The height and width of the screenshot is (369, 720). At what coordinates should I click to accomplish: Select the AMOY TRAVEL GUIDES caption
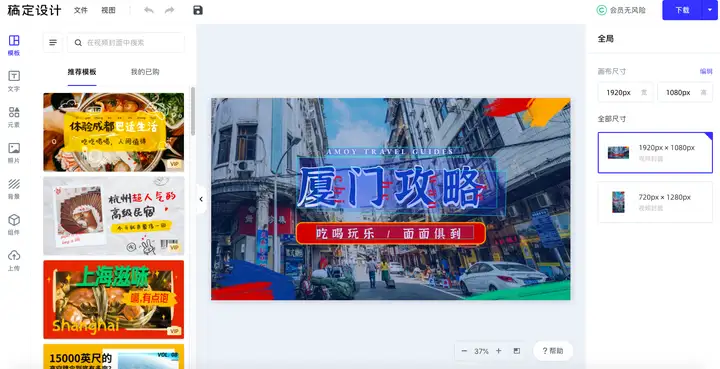pyautogui.click(x=390, y=151)
